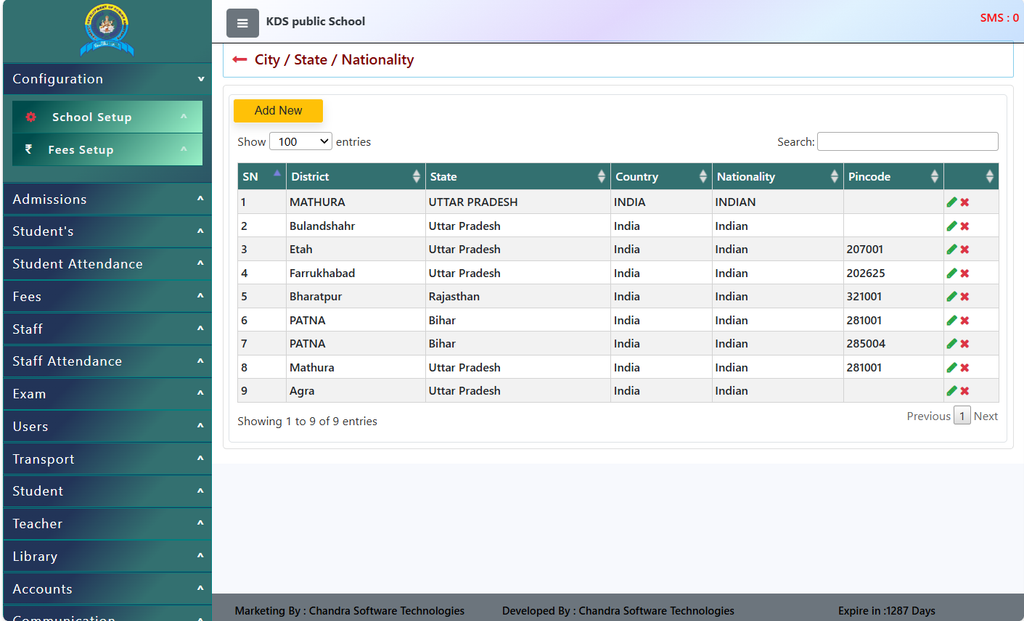Go to Next page
Image resolution: width=1024 pixels, height=621 pixels.
[x=985, y=416]
